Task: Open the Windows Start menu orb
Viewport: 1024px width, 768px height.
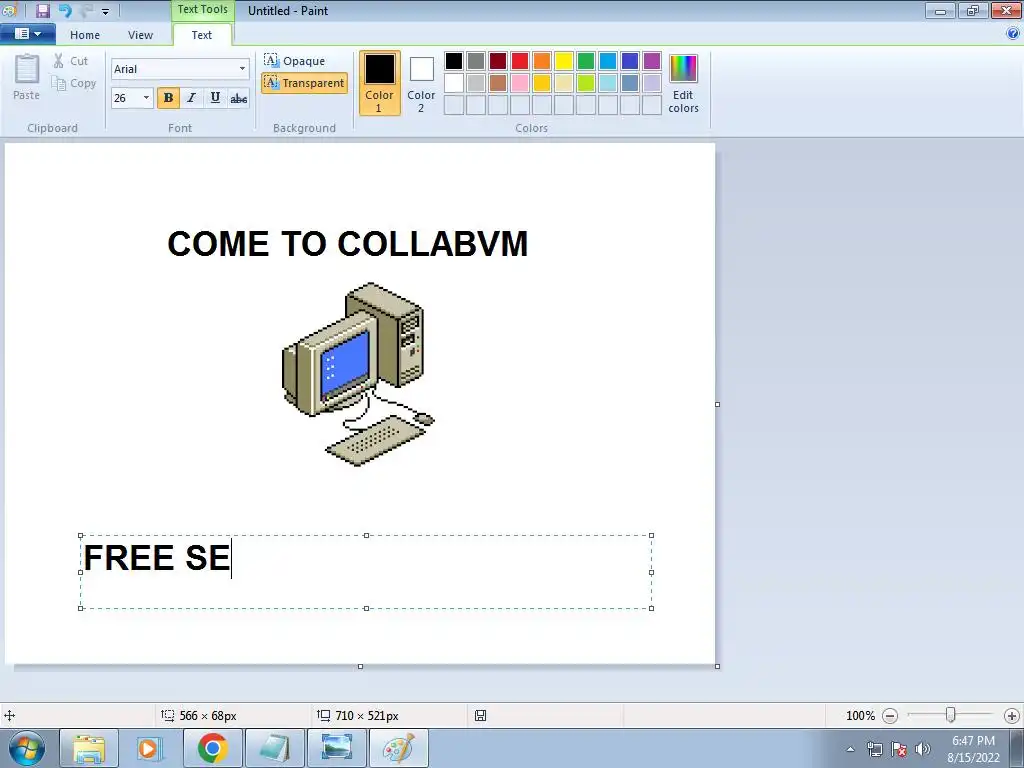Action: click(27, 748)
